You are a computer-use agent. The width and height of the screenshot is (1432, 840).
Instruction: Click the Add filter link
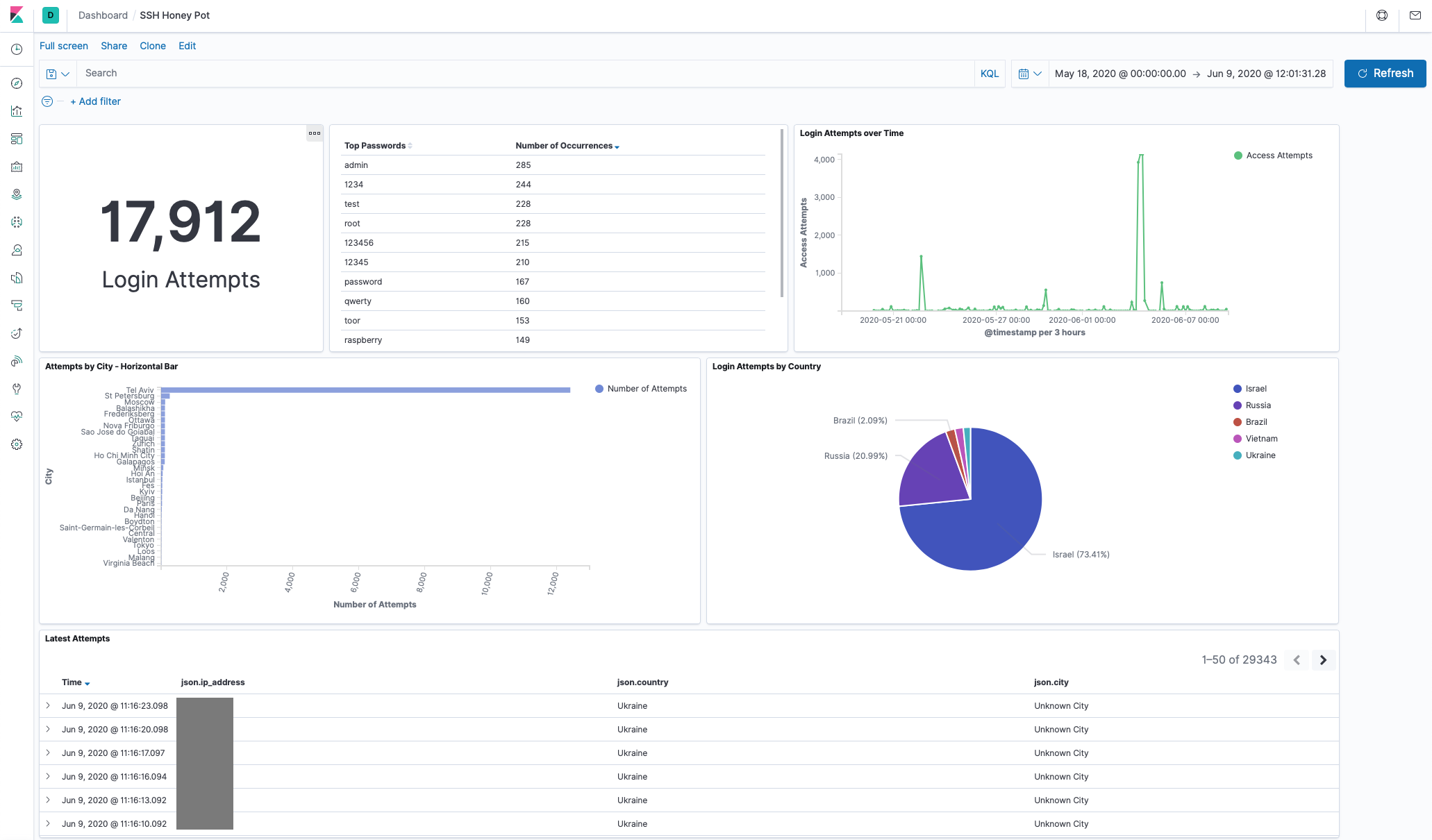(95, 101)
